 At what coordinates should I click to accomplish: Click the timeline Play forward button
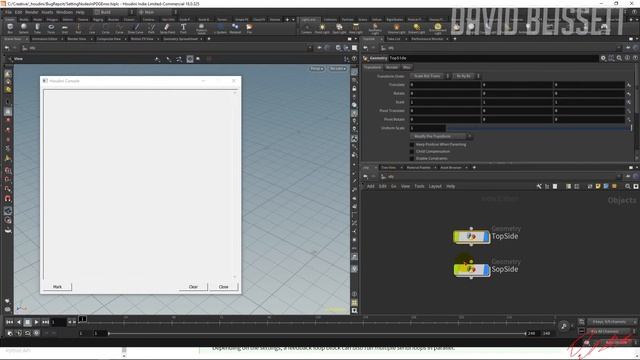(36, 322)
